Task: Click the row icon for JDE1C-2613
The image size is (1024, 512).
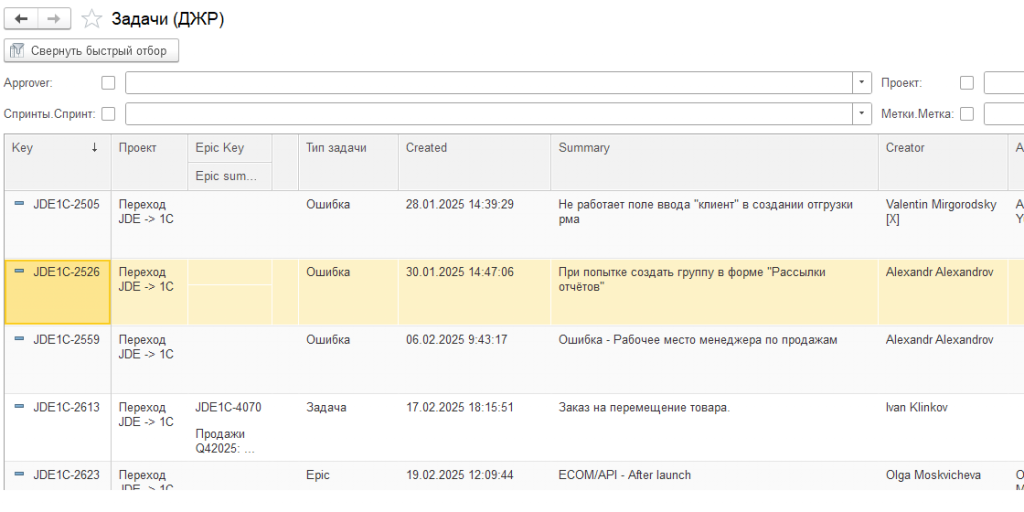Action: pyautogui.click(x=19, y=407)
